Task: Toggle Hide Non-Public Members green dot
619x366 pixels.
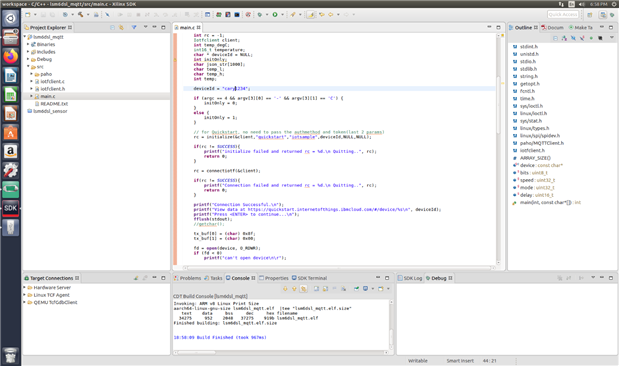Action: point(591,38)
